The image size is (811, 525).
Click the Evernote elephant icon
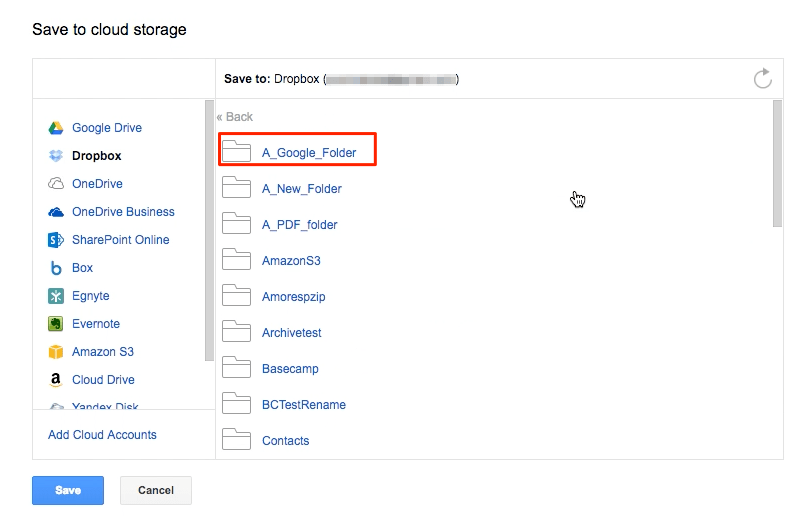56,324
